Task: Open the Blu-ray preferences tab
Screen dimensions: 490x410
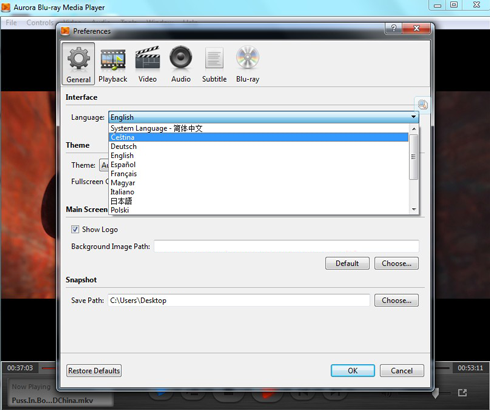Action: [248, 64]
